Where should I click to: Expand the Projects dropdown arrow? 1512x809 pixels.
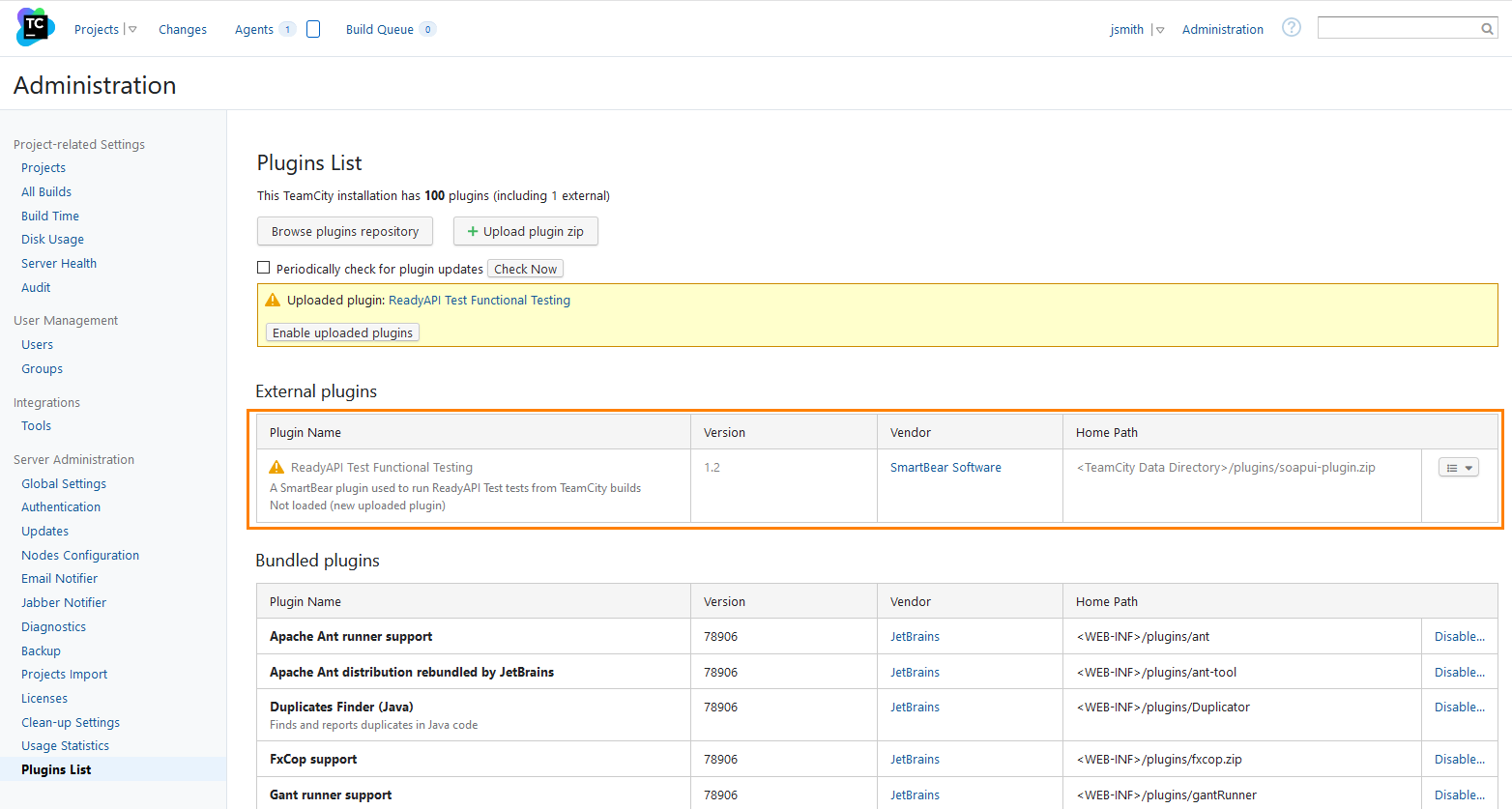132,29
